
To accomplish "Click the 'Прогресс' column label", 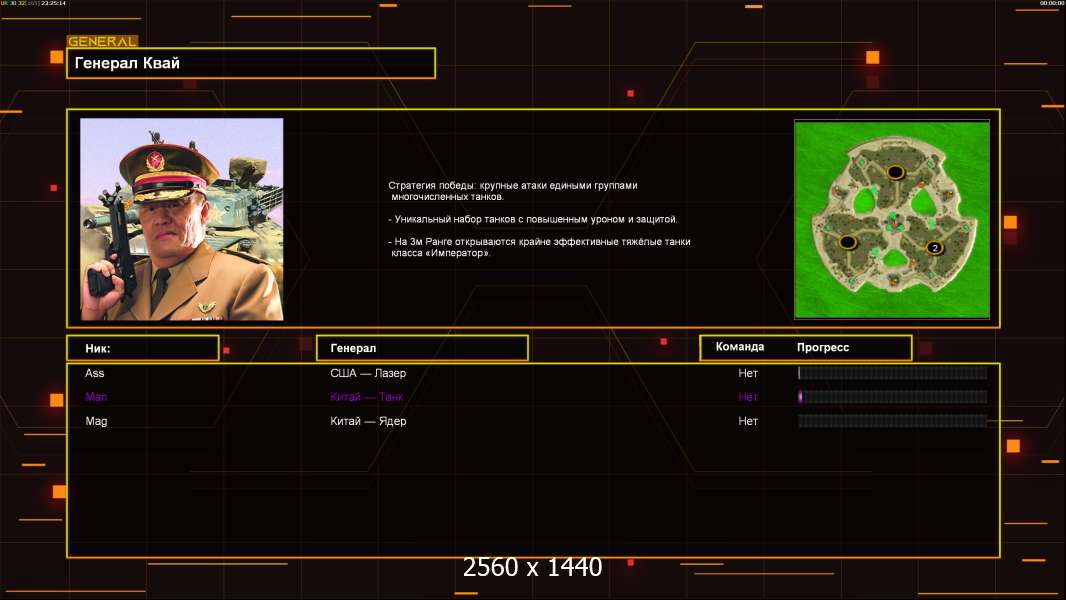I will (823, 348).
